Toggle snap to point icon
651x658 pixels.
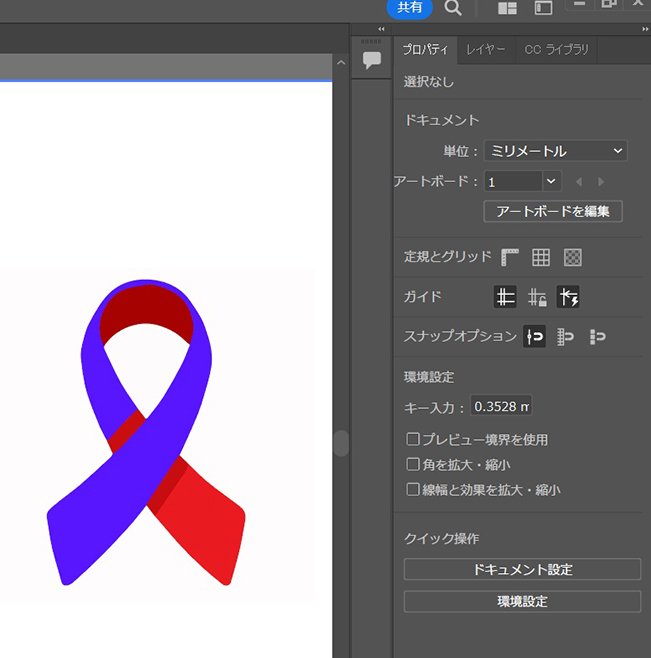[x=535, y=336]
